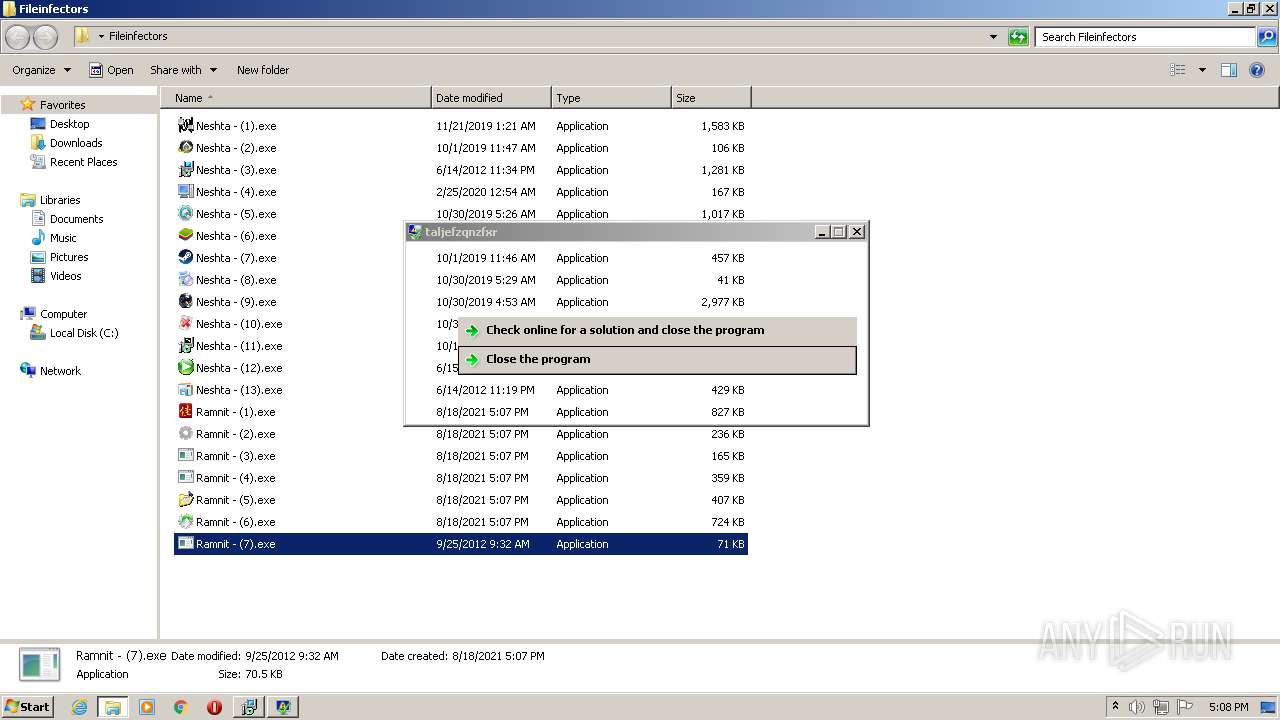Open Music library in the sidebar
The image size is (1280, 720).
pyautogui.click(x=63, y=238)
